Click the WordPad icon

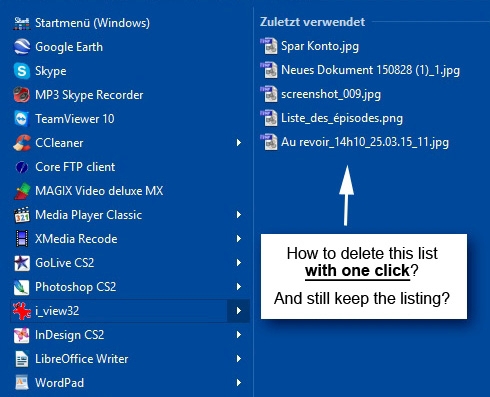[22, 383]
